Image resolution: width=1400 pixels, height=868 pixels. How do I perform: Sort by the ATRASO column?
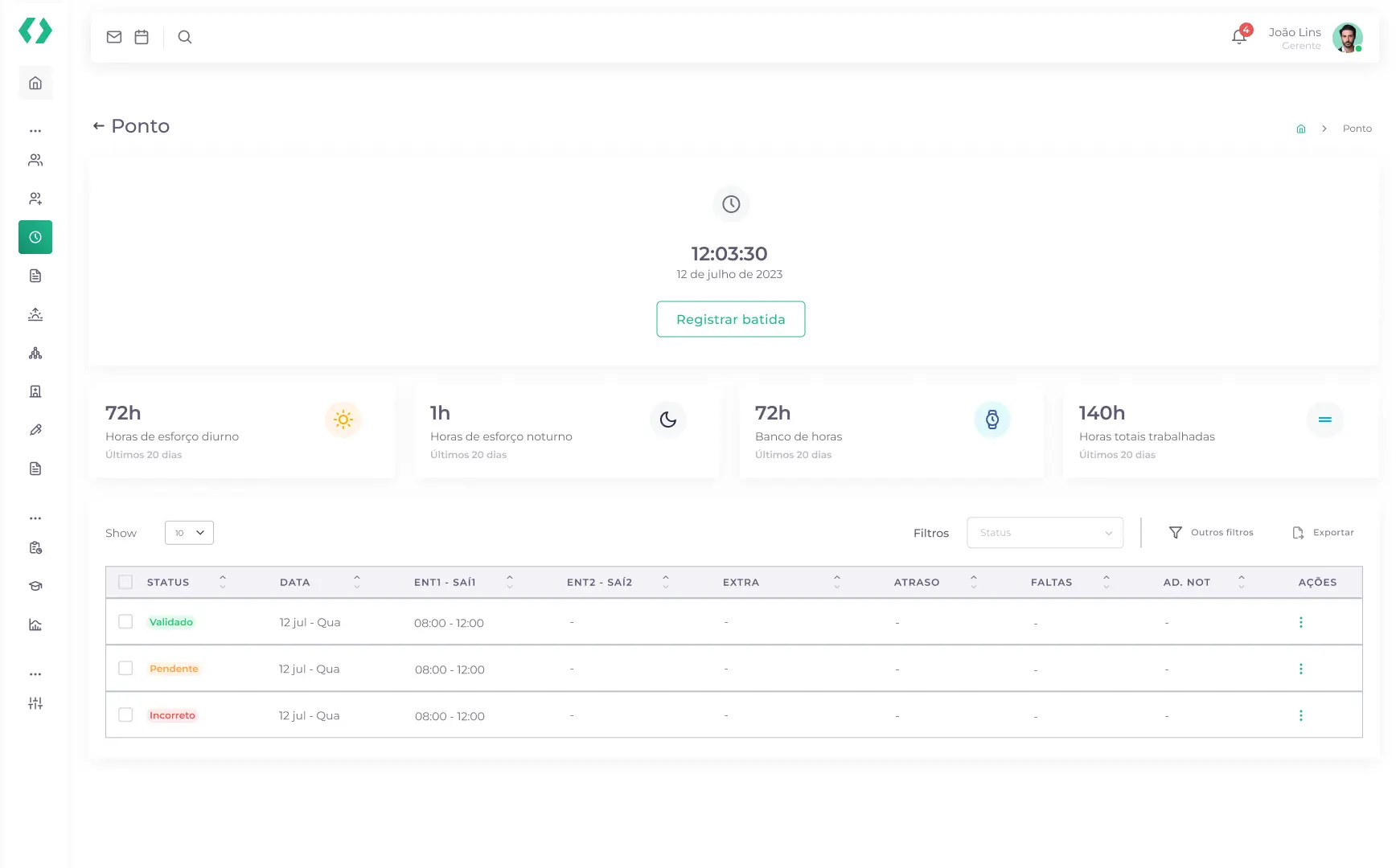[974, 582]
